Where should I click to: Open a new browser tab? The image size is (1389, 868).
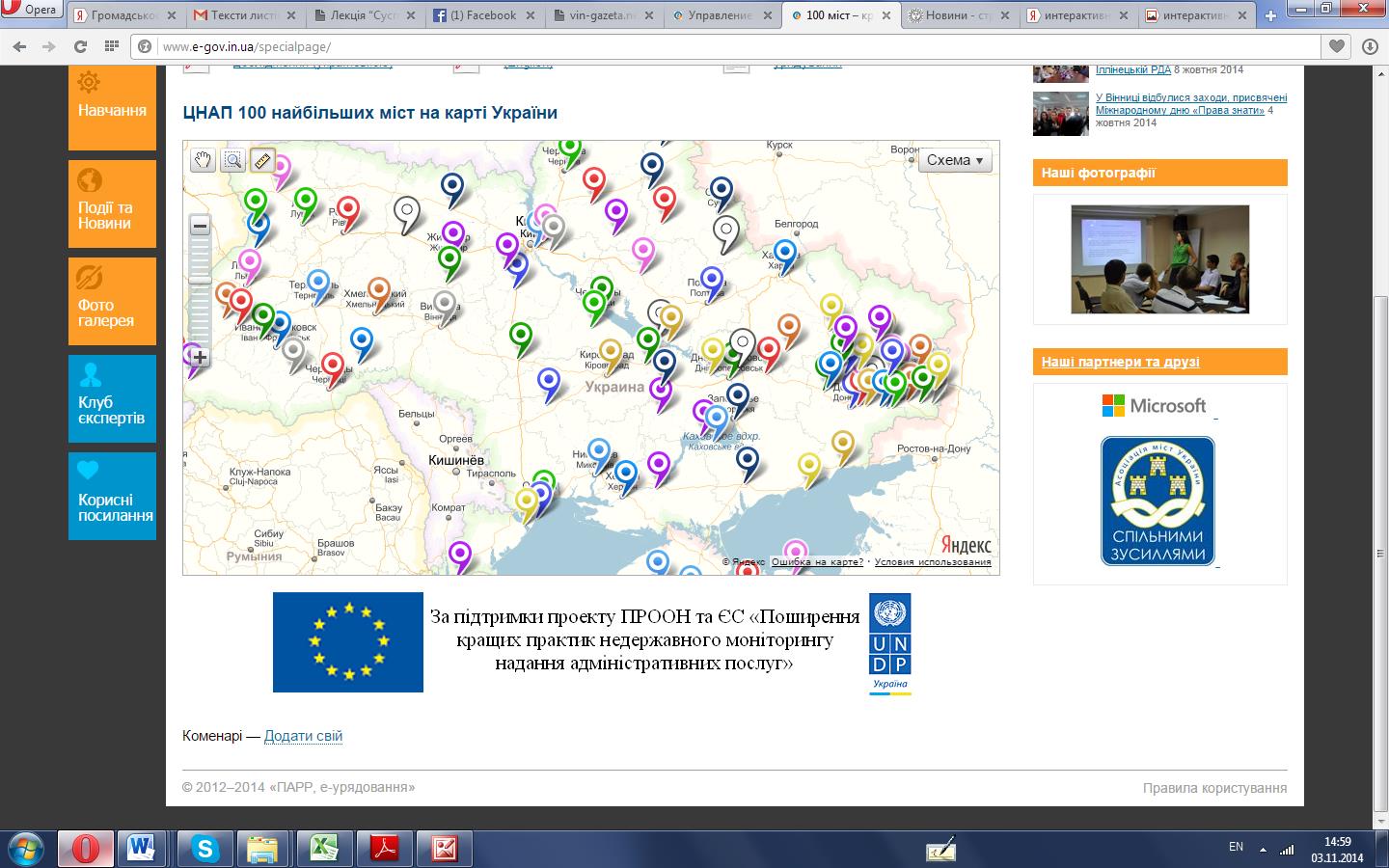click(1270, 16)
